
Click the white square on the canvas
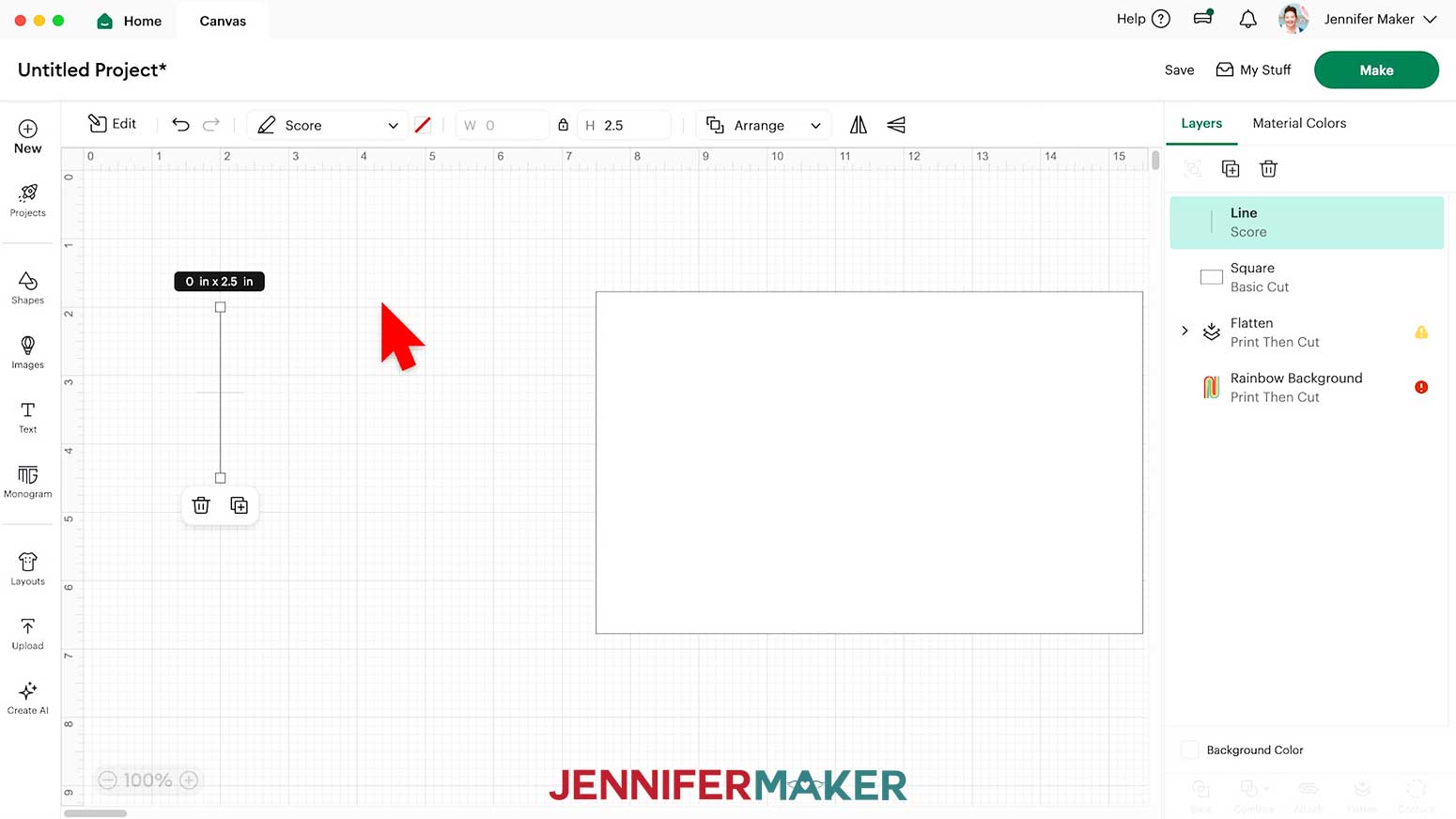(869, 463)
